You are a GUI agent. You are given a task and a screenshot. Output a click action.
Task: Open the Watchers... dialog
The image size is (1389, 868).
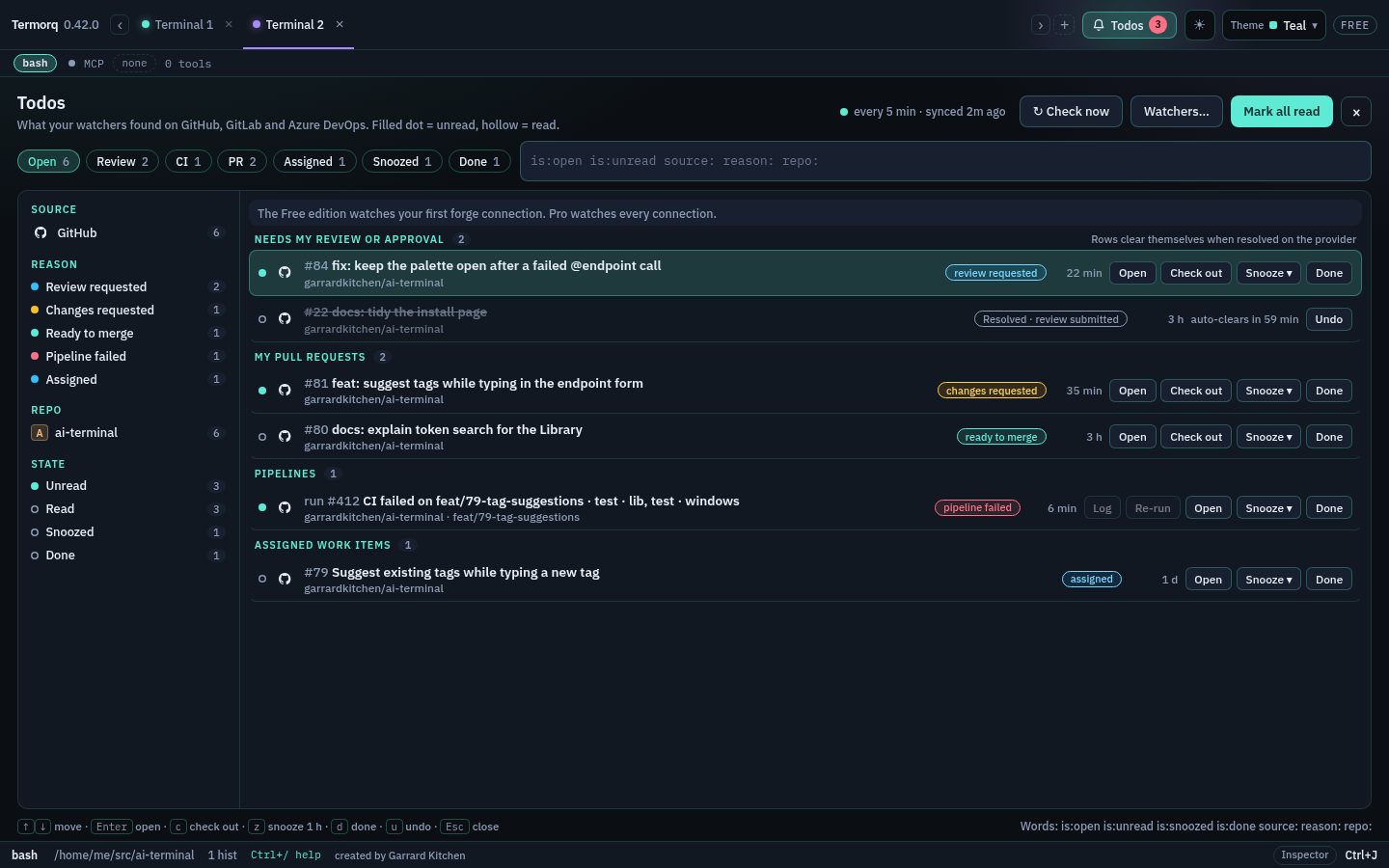click(1176, 112)
